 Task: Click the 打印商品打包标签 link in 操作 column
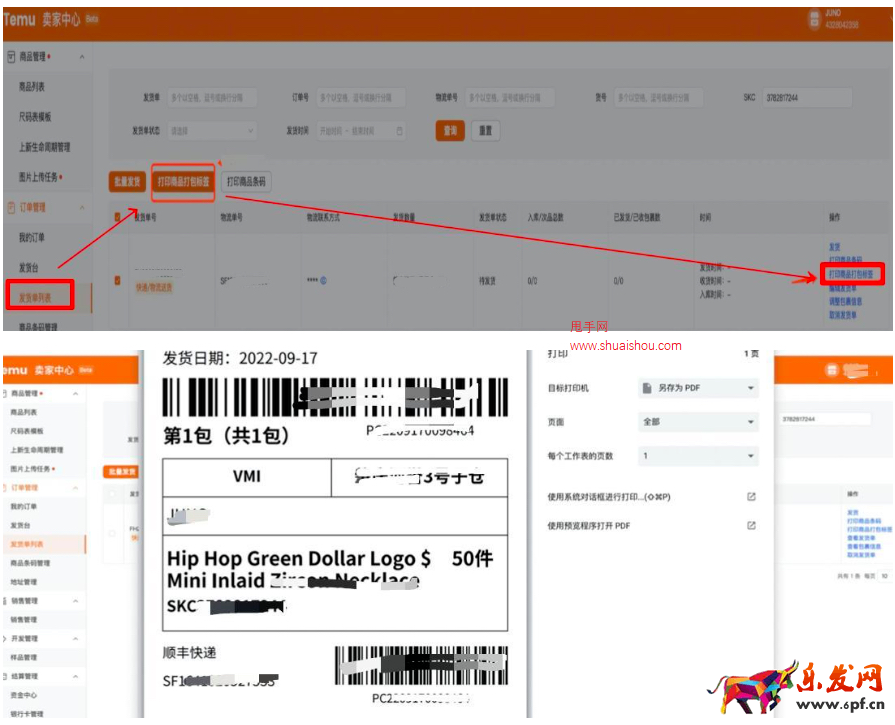click(851, 274)
